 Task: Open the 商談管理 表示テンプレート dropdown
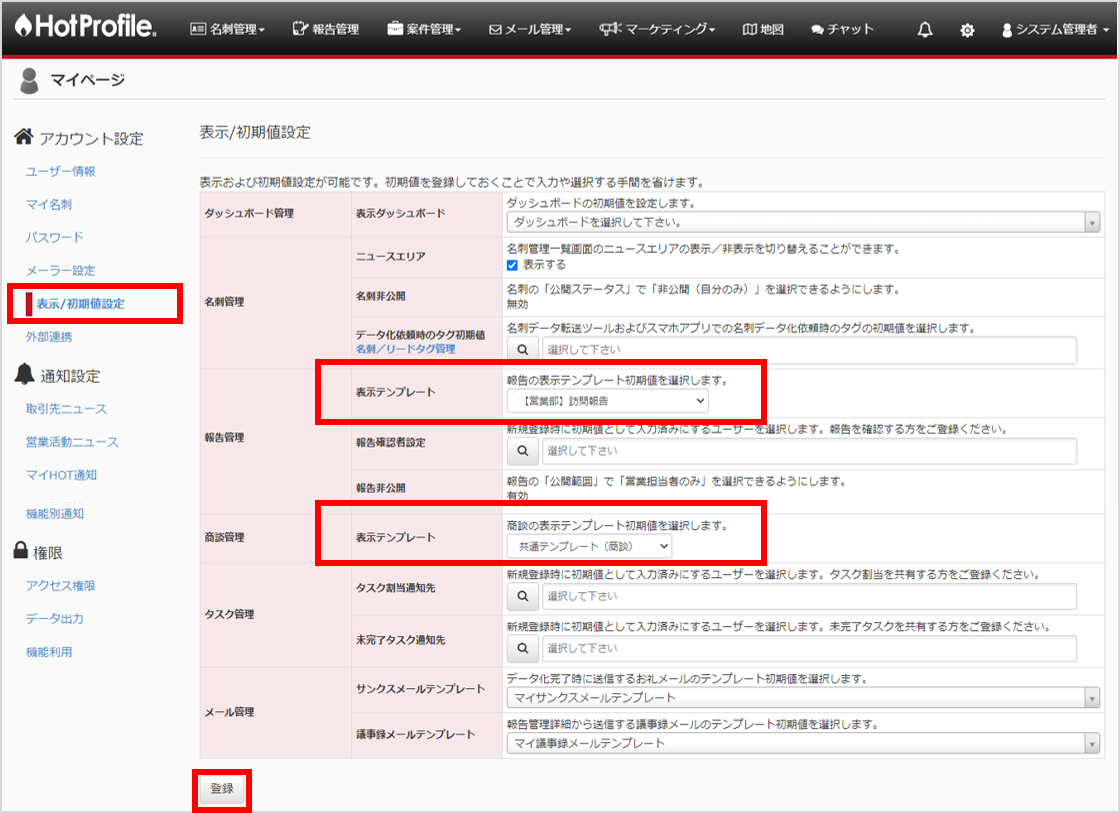(x=589, y=547)
